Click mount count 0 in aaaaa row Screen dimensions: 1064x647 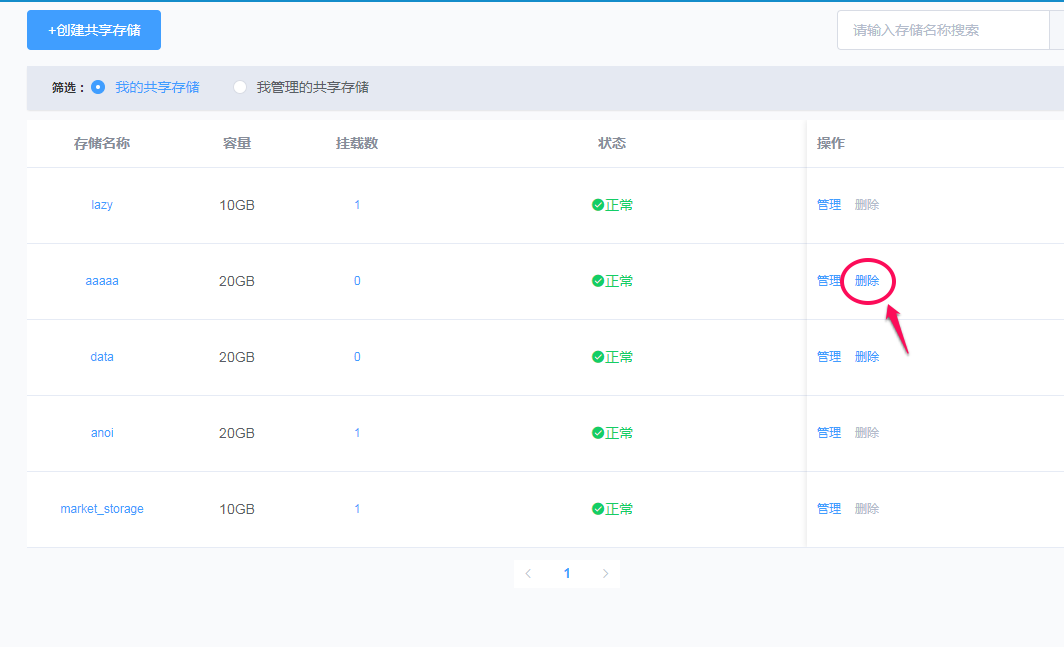click(x=357, y=281)
